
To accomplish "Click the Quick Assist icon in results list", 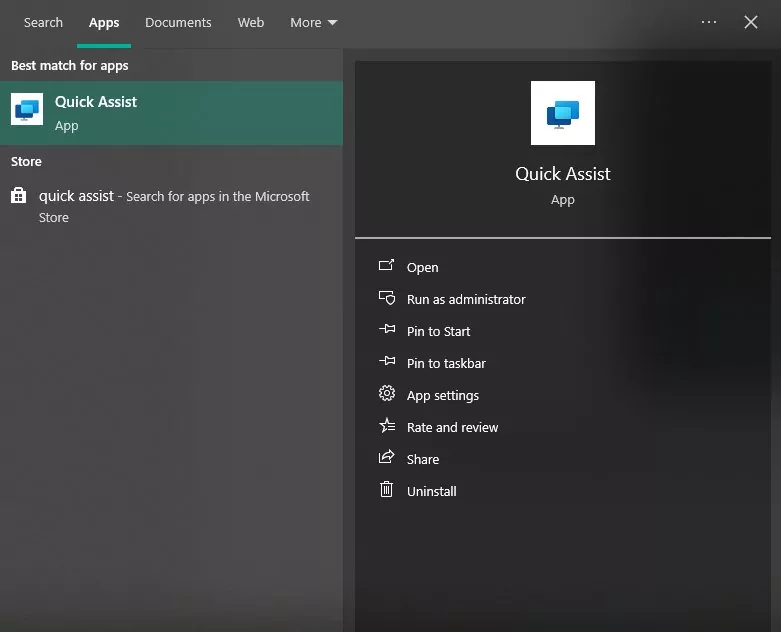I will [27, 109].
